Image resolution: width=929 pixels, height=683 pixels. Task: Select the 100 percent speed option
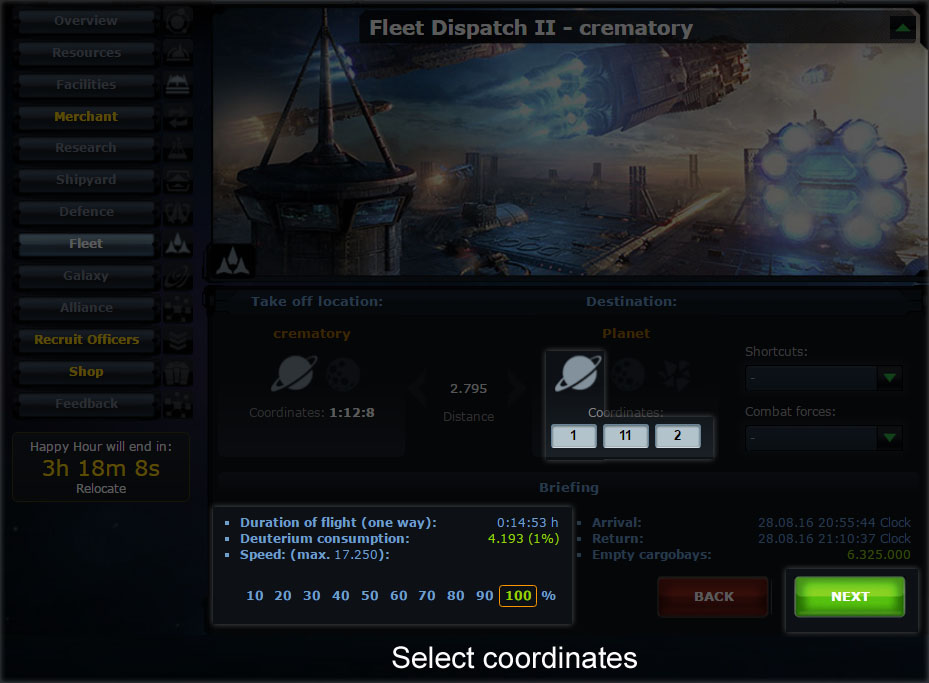tap(518, 595)
